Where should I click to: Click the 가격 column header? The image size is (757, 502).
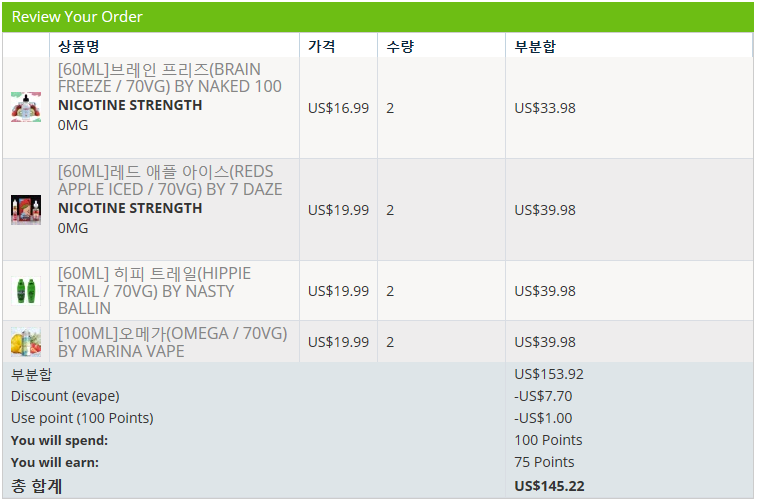[322, 46]
